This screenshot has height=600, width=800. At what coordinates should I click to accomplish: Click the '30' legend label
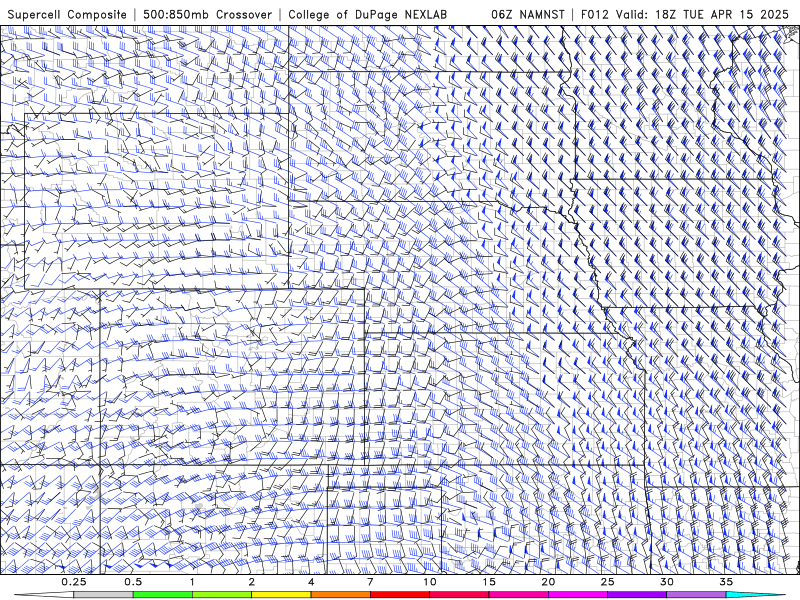666,582
